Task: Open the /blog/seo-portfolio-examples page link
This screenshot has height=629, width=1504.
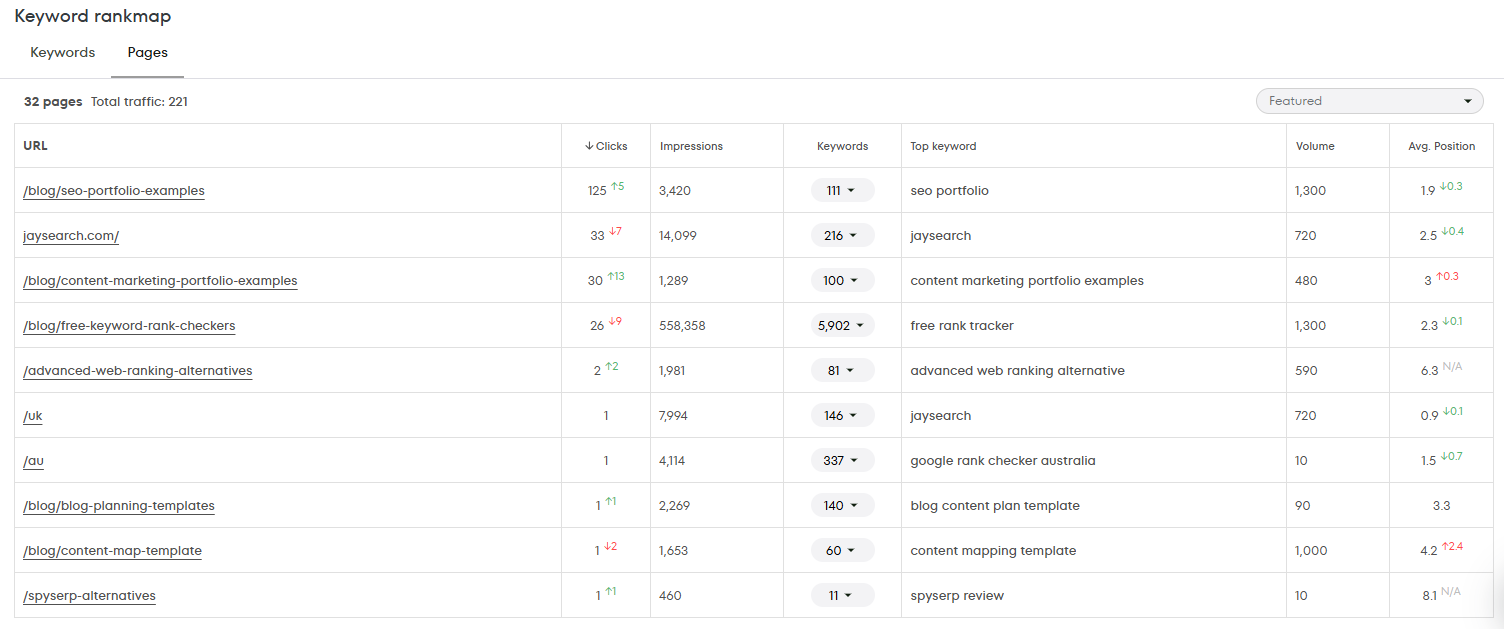Action: click(x=113, y=190)
